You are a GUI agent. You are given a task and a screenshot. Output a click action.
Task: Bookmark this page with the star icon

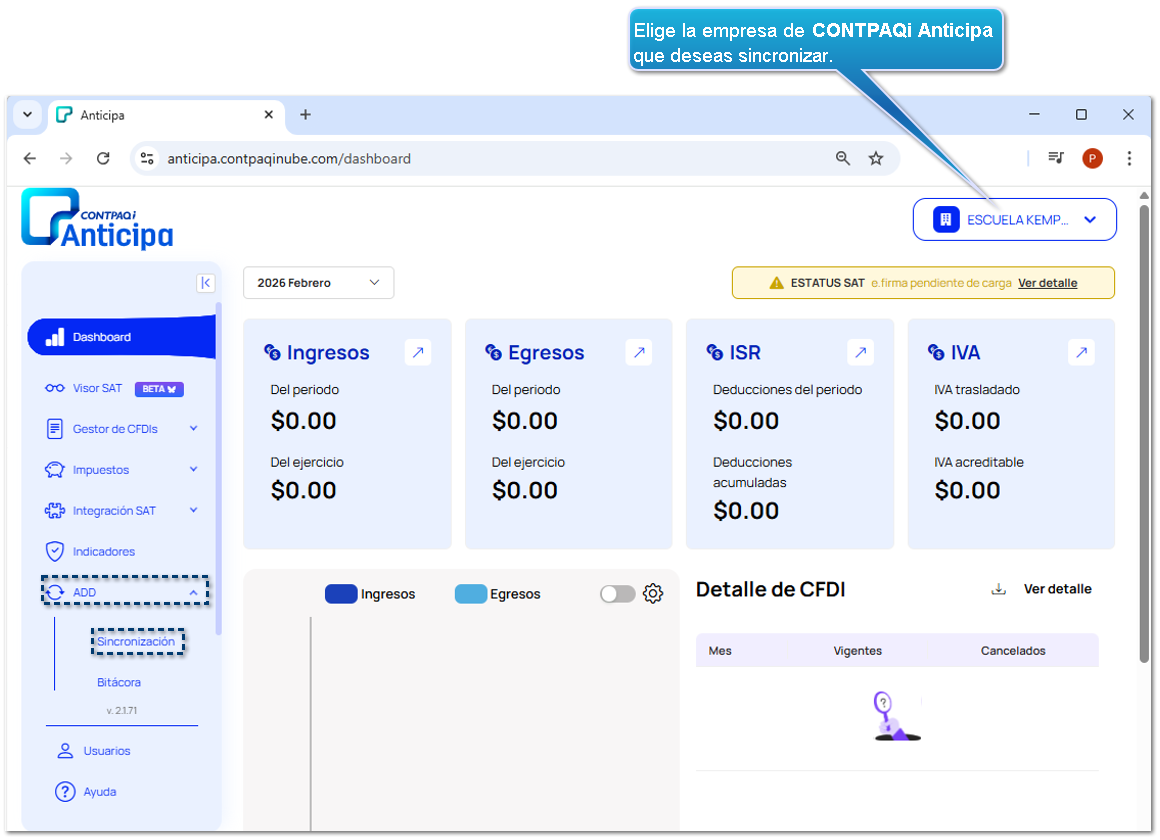click(876, 158)
